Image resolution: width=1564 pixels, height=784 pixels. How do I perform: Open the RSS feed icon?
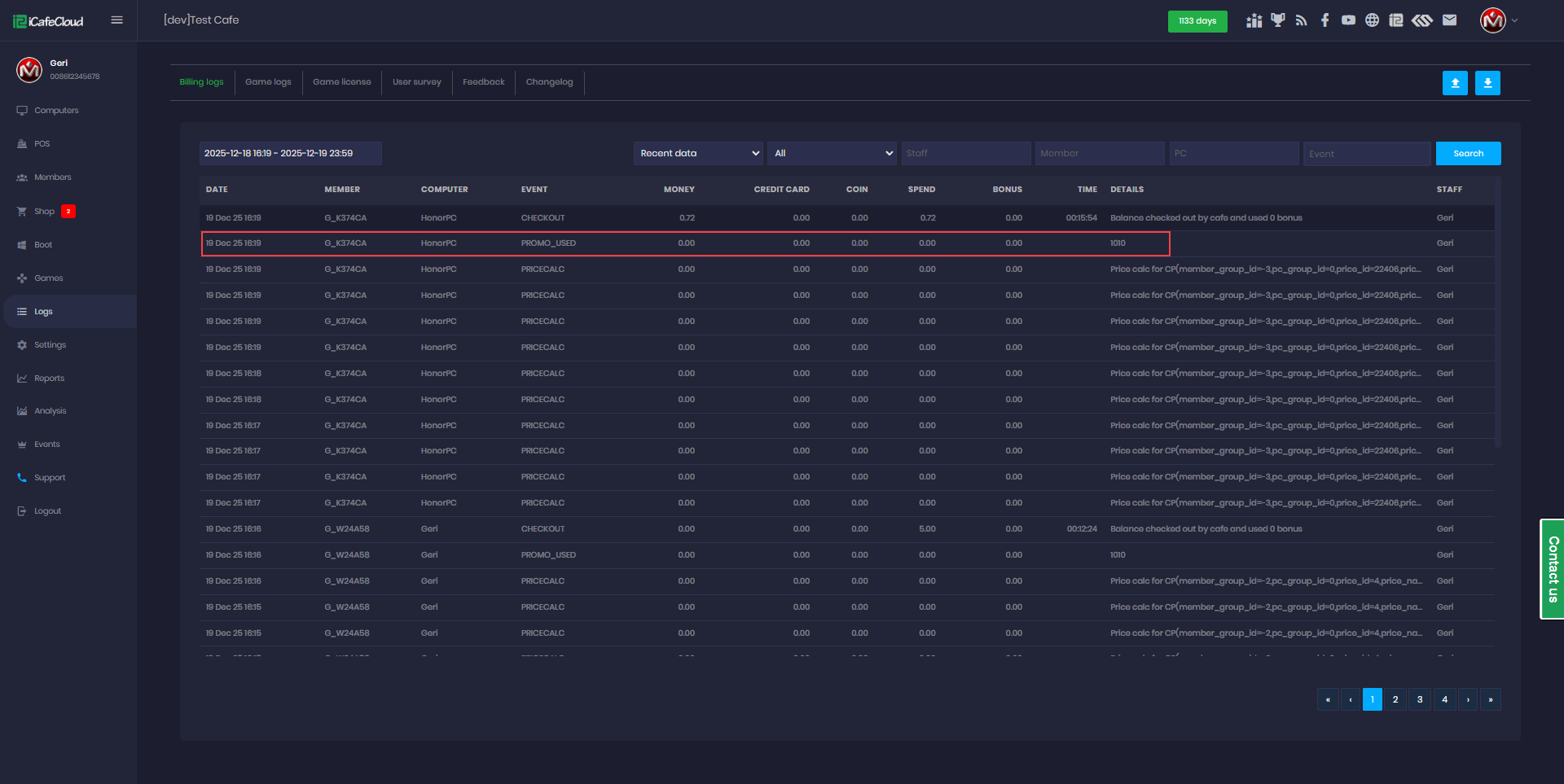click(1301, 20)
